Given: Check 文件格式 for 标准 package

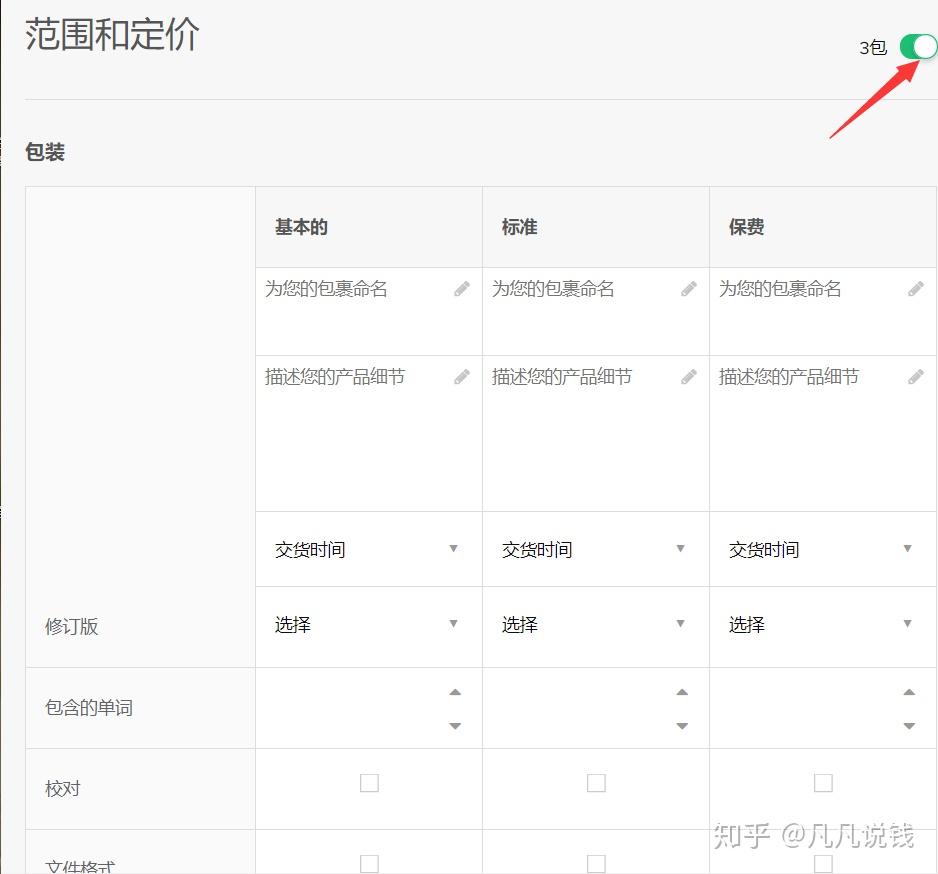Looking at the screenshot, I should 596,863.
